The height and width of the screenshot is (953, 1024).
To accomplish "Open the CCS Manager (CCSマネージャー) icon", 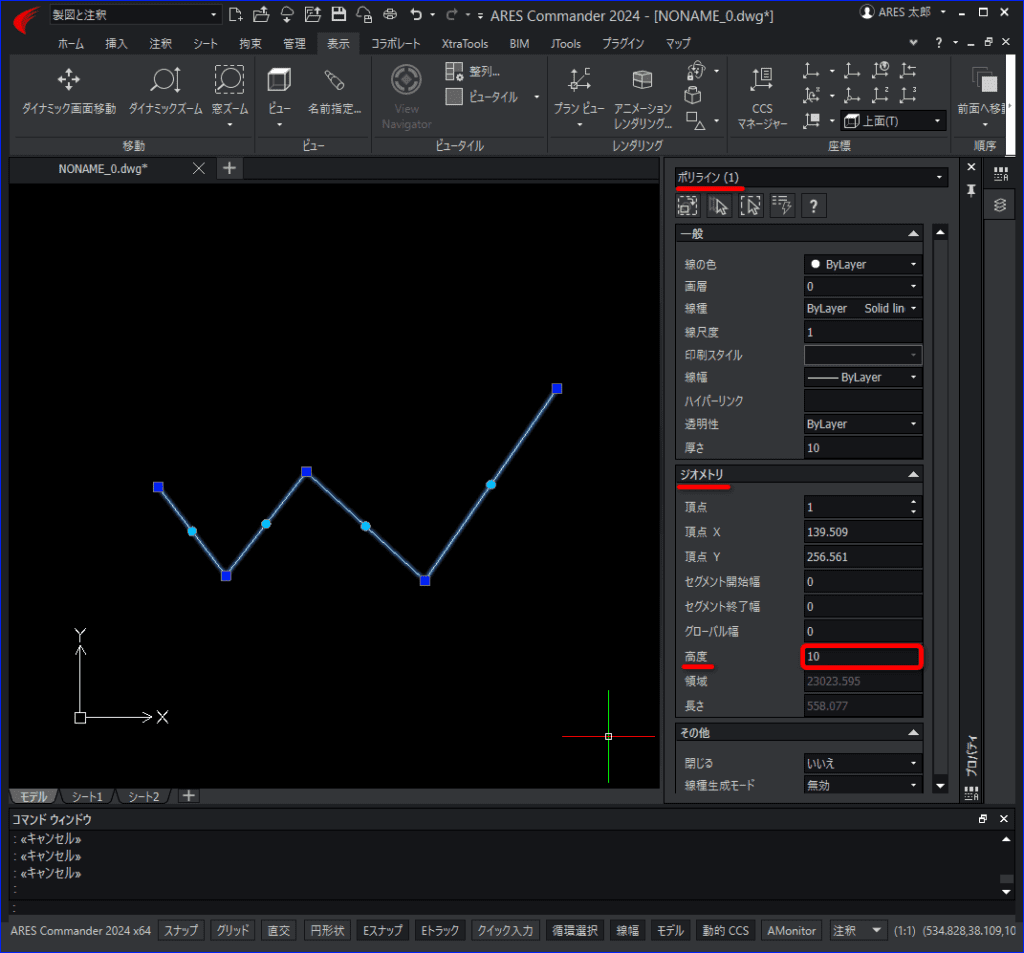I will [762, 81].
